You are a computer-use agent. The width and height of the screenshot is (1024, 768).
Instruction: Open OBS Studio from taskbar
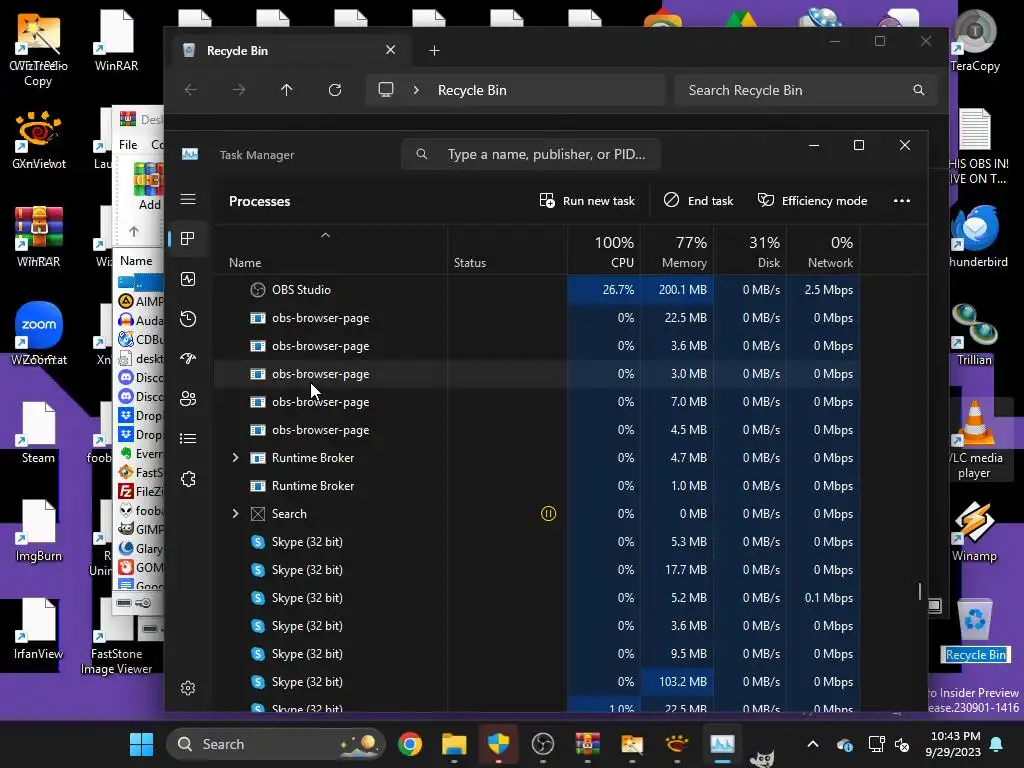(543, 744)
